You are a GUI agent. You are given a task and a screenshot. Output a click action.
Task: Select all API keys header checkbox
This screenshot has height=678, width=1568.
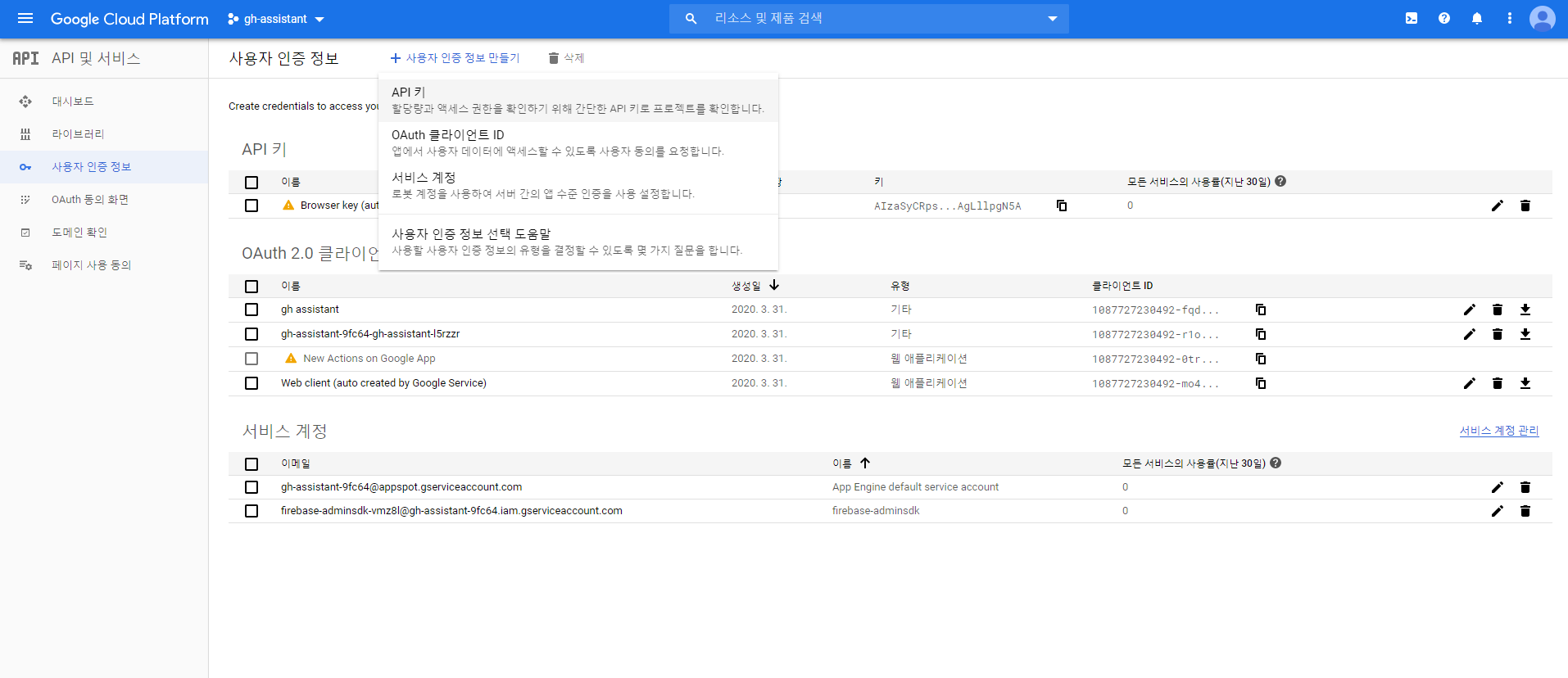(252, 183)
